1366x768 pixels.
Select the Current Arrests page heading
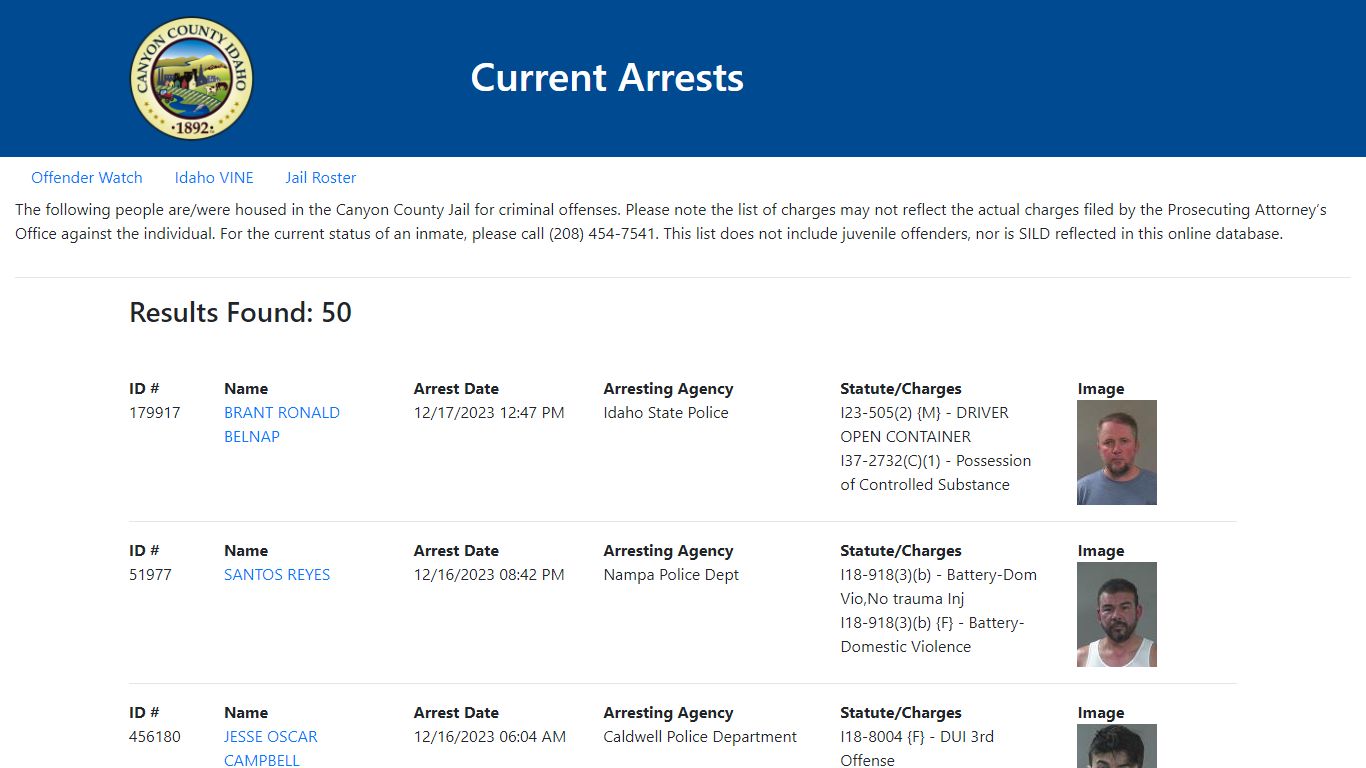coord(607,78)
